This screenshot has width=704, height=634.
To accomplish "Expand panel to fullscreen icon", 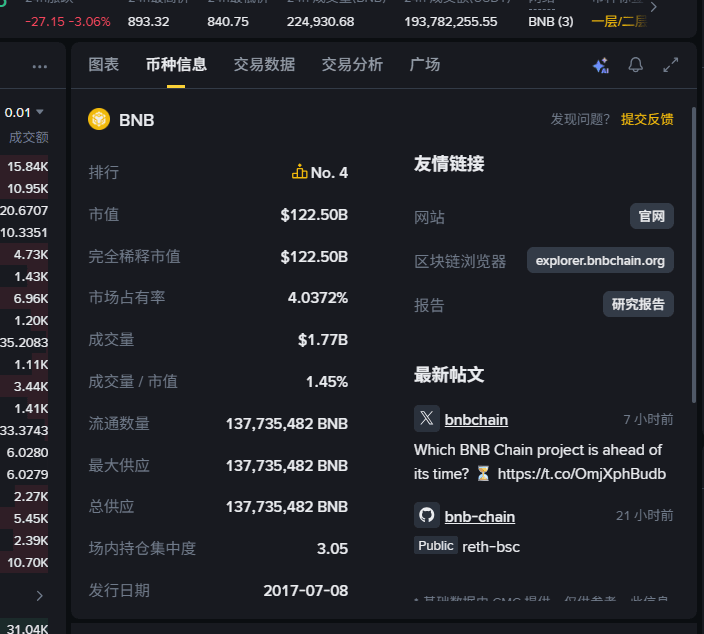I will 671,65.
